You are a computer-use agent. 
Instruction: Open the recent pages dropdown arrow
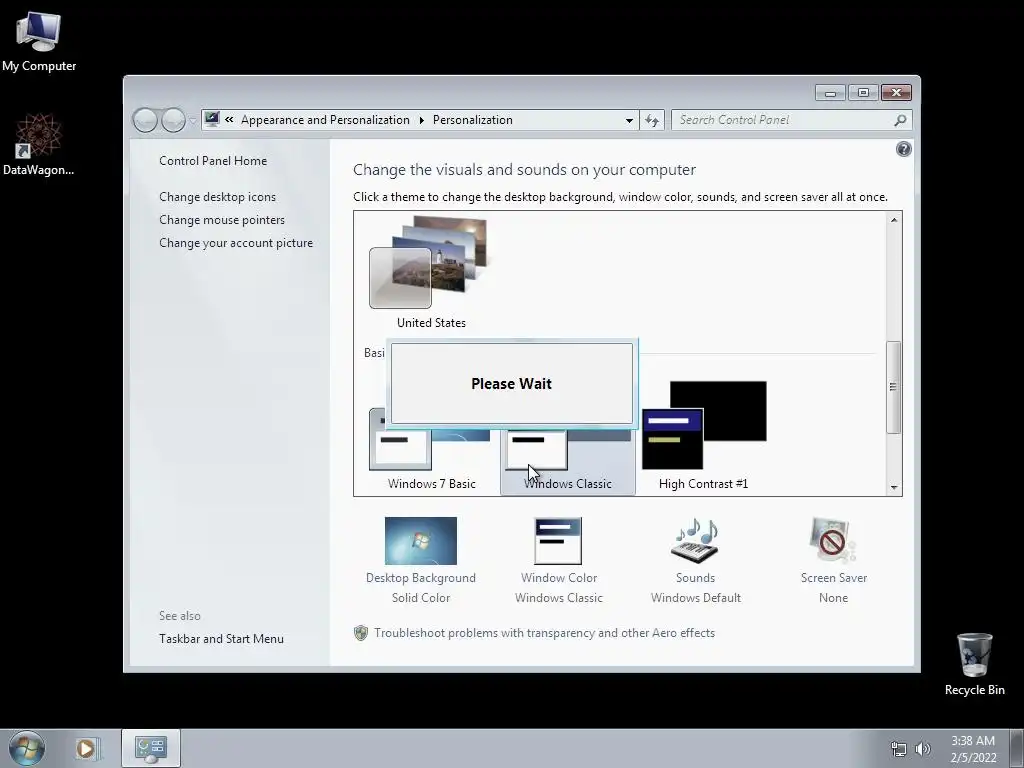point(193,121)
